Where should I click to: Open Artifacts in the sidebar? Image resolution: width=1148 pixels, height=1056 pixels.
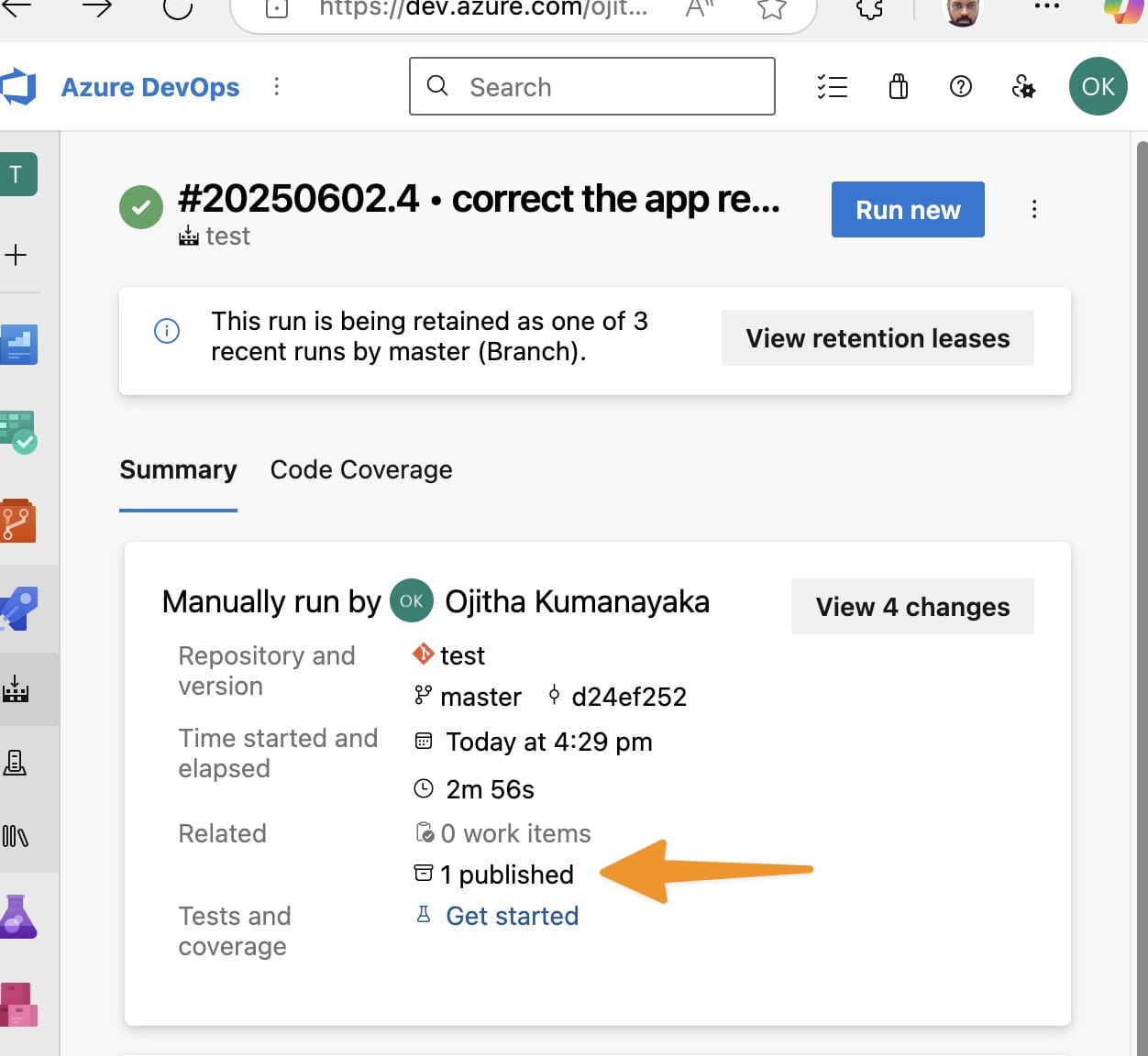18,1005
